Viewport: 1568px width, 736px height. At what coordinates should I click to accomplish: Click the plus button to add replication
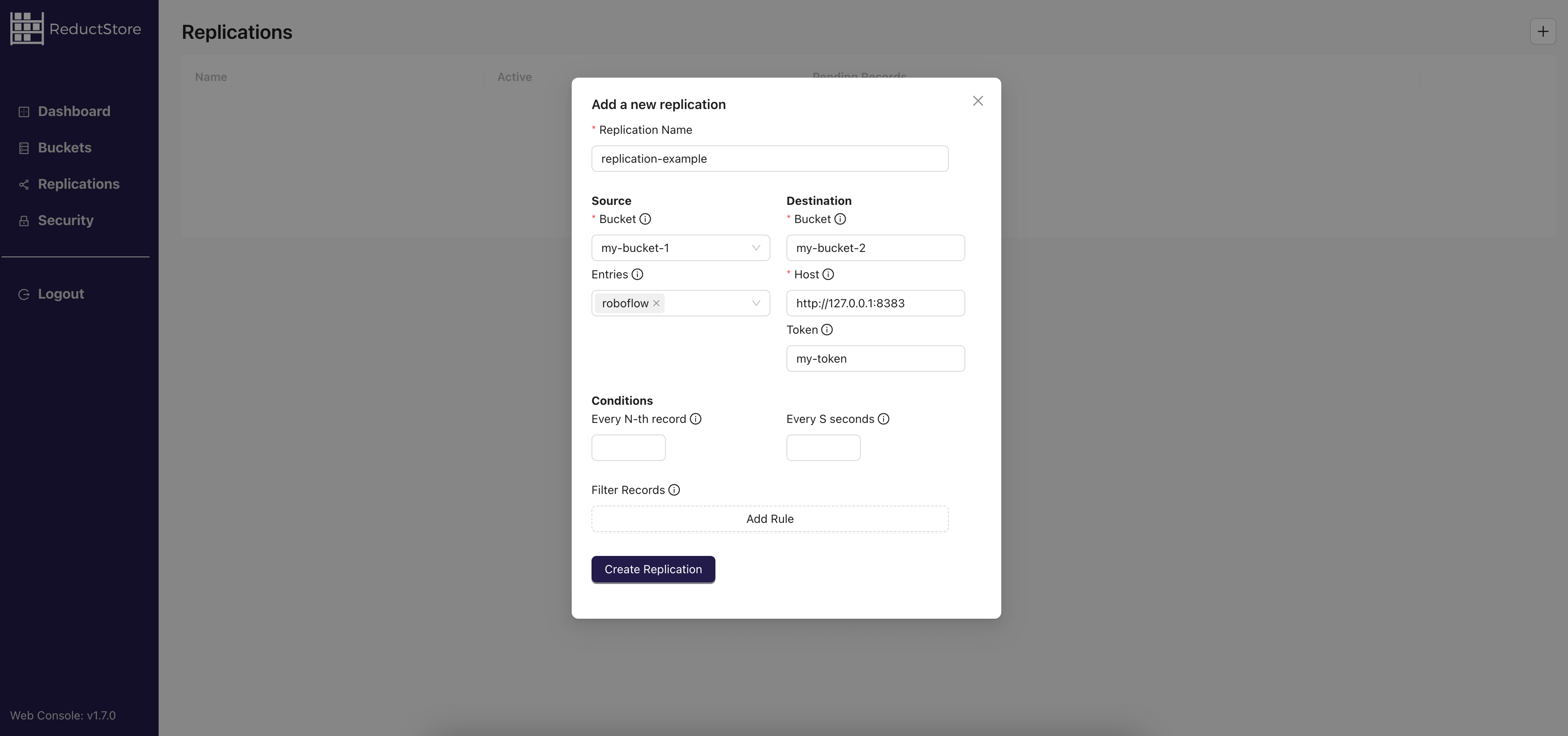point(1543,31)
